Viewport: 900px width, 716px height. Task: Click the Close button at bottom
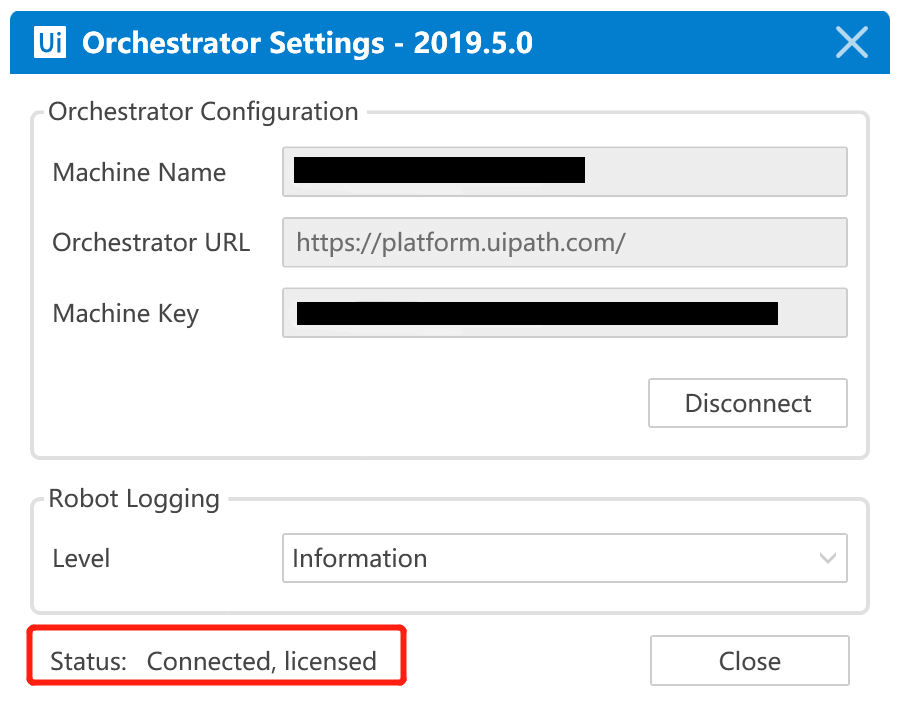(x=750, y=661)
